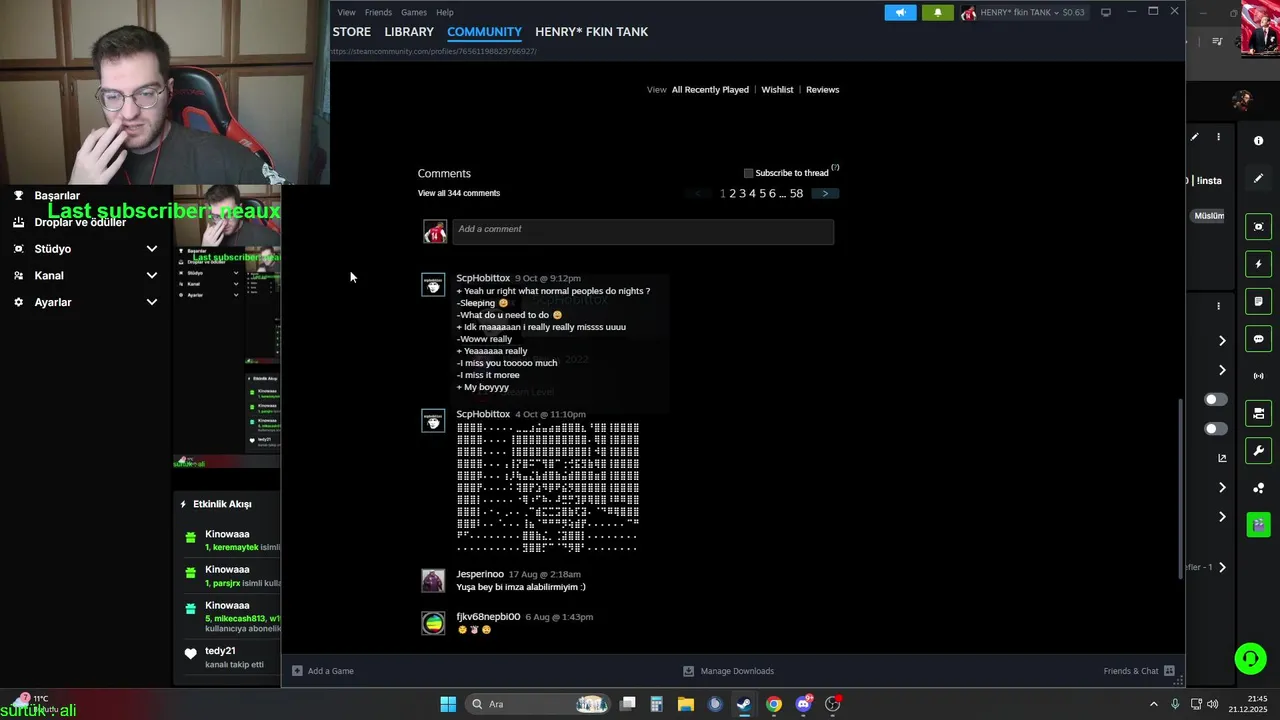Click the Windows Start button
1280x720 pixels.
[x=448, y=704]
